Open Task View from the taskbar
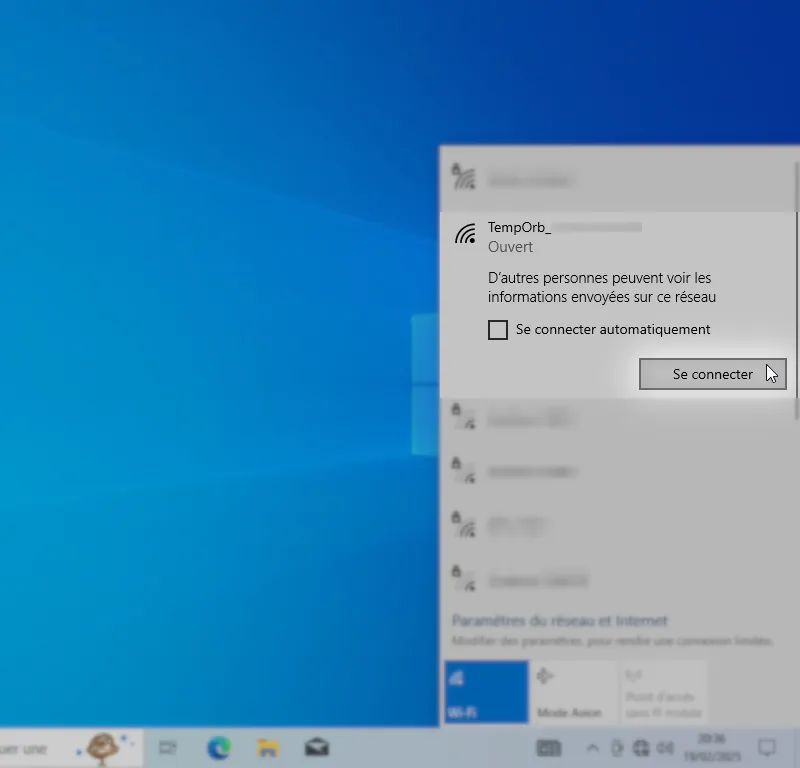Screen dimensions: 800x768 (168, 748)
